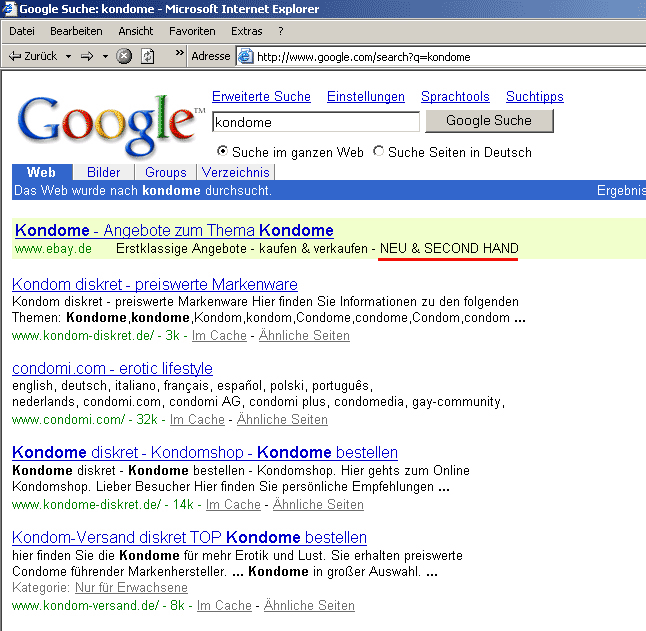Click the 'Adresse' label
This screenshot has height=631, width=646.
[211, 56]
